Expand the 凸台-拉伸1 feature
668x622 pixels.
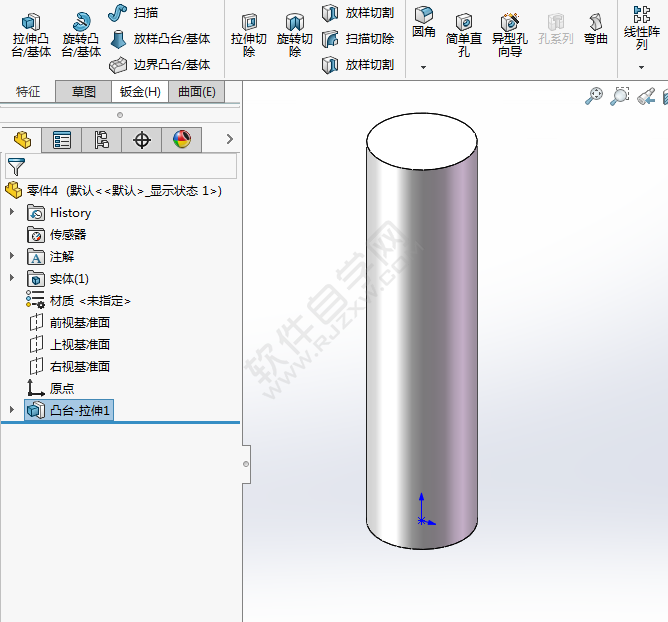pos(12,409)
